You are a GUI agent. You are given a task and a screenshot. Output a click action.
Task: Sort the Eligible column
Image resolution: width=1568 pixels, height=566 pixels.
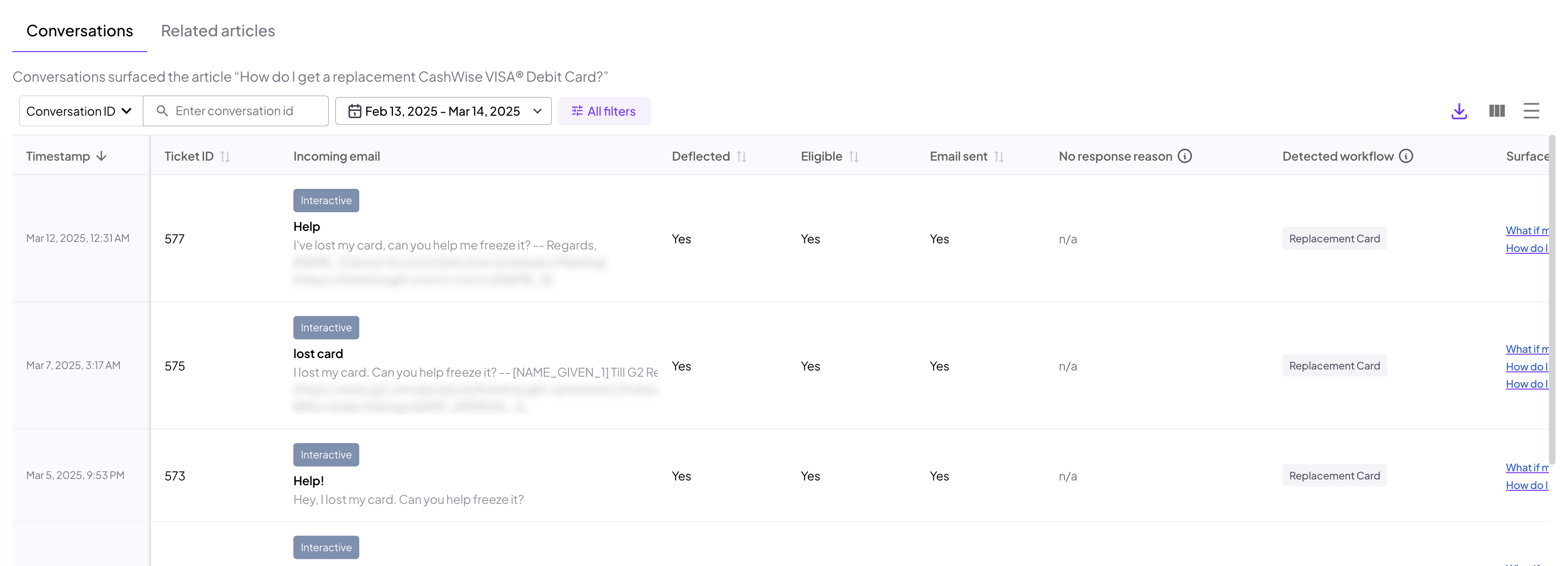pyautogui.click(x=853, y=157)
